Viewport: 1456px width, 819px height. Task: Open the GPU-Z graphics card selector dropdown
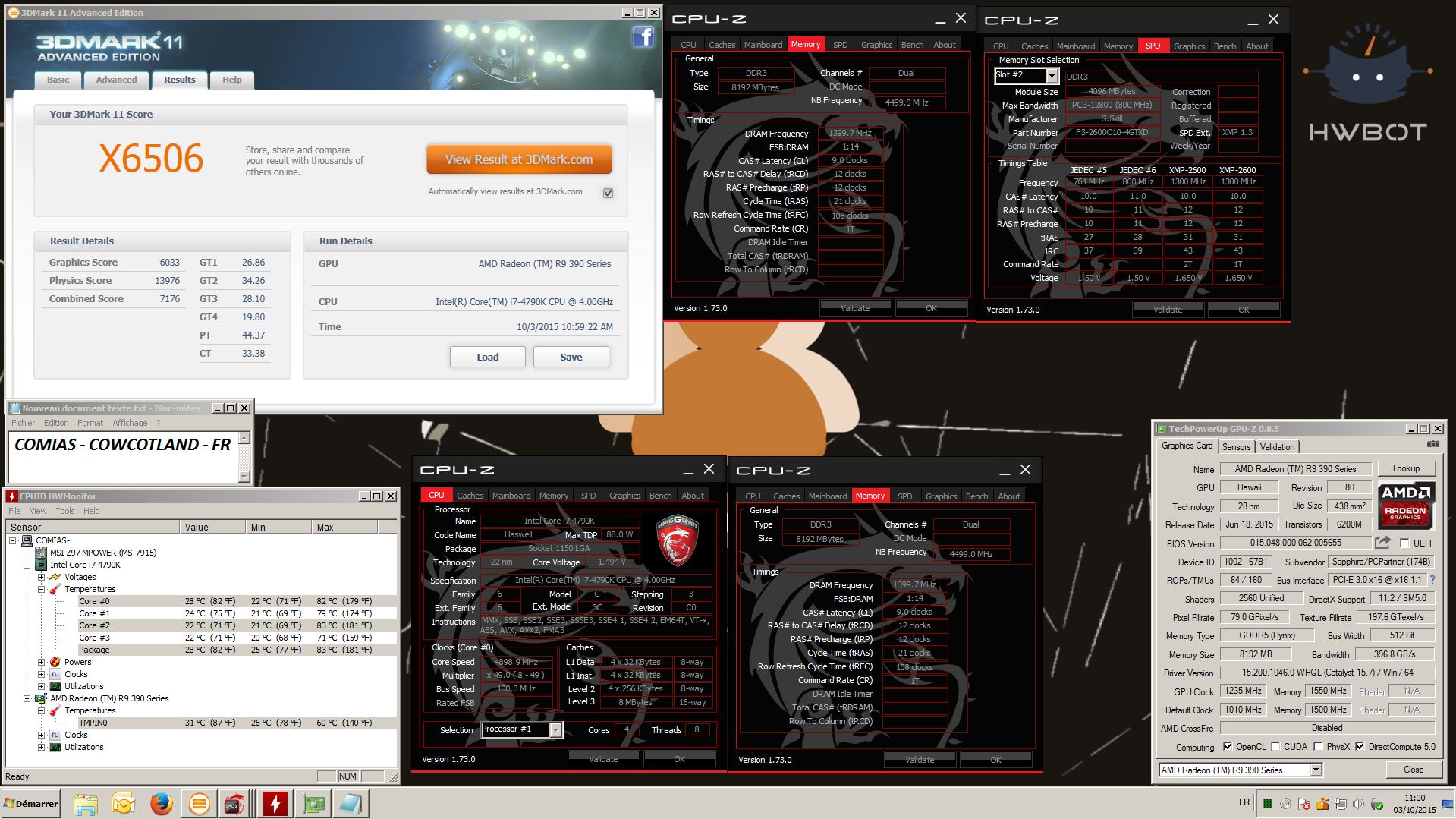click(x=1316, y=770)
